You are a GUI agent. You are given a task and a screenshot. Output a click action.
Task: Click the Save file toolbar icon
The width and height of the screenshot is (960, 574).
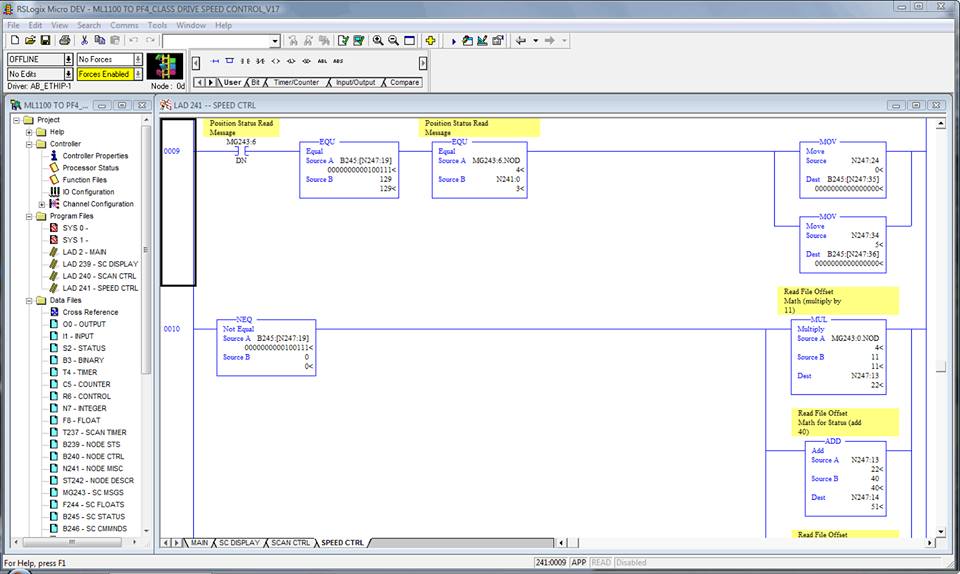(45, 41)
